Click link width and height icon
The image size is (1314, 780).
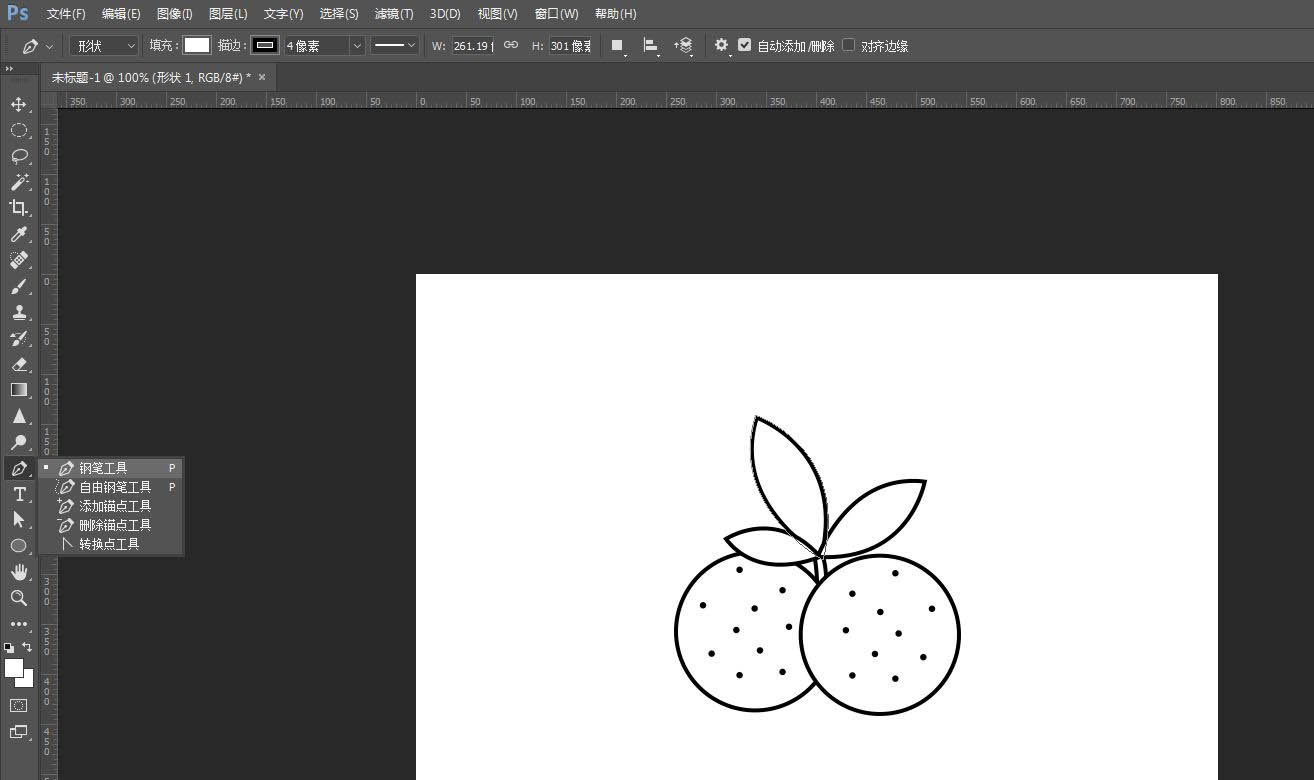[510, 46]
